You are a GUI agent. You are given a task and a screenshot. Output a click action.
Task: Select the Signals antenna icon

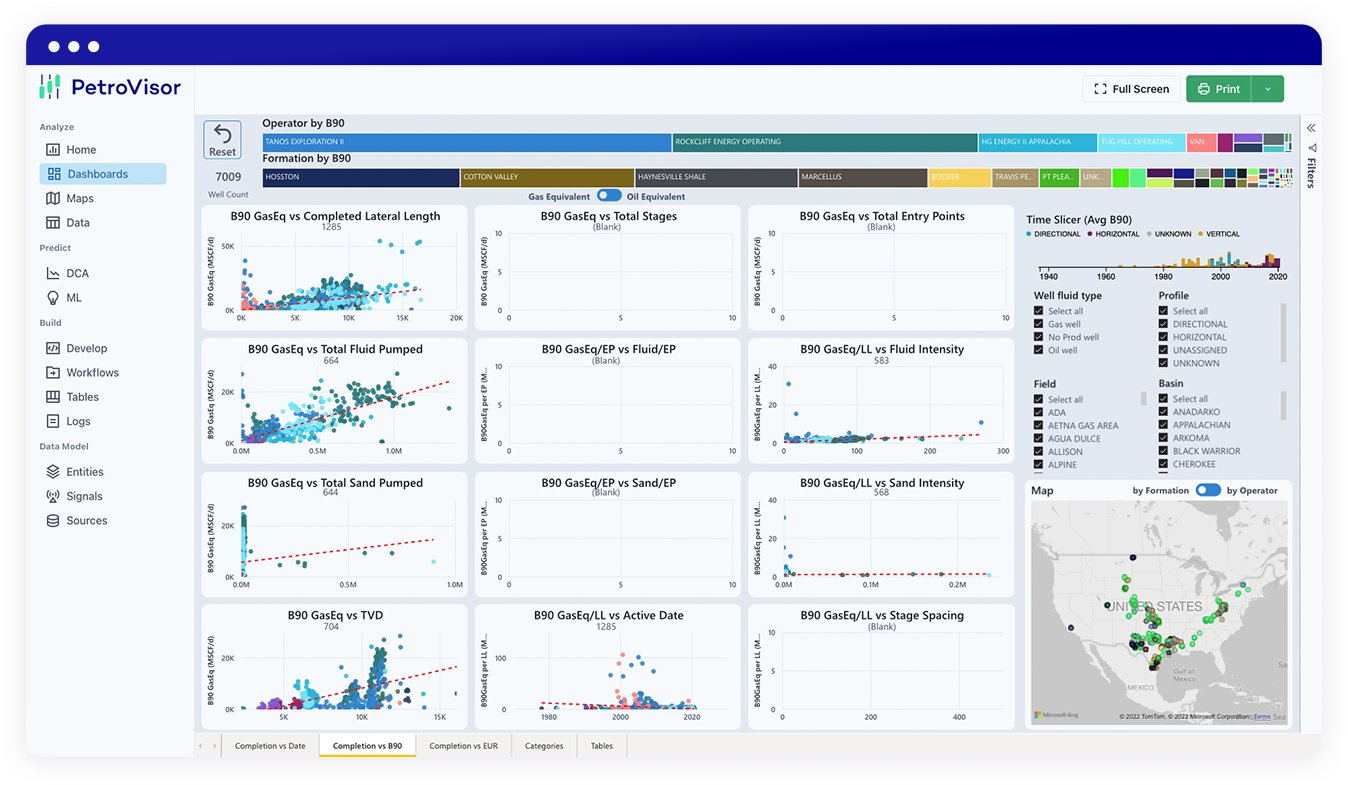[53, 497]
